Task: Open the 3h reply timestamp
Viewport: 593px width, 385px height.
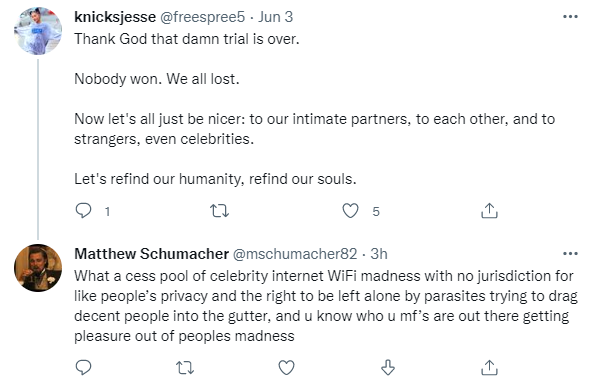Action: [379, 254]
